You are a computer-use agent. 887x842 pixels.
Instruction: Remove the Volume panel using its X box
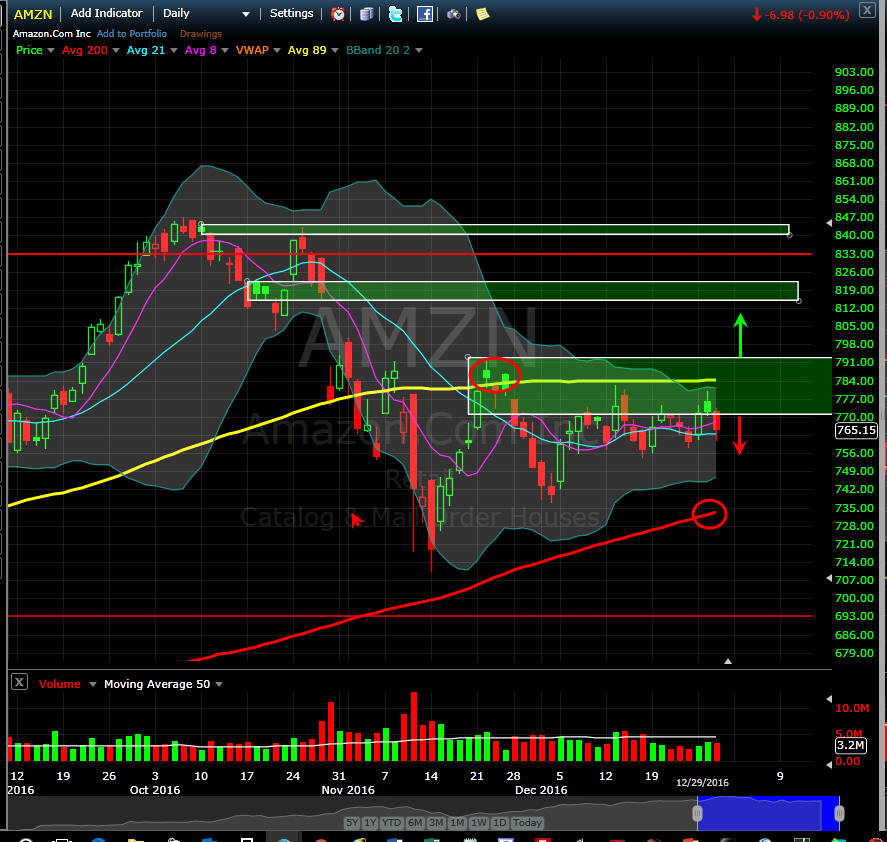click(x=19, y=683)
